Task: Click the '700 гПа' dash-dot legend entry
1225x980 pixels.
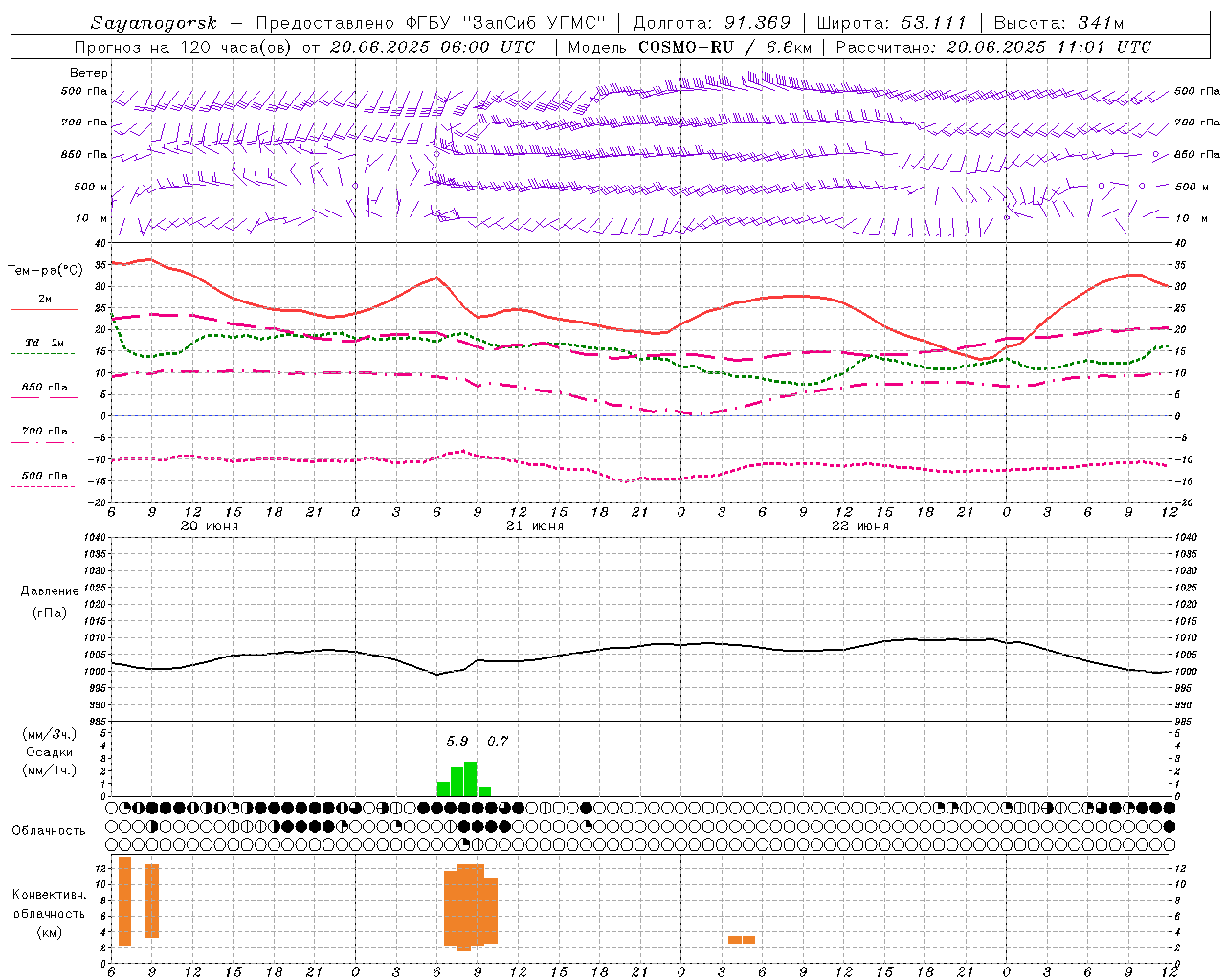Action: tap(45, 432)
